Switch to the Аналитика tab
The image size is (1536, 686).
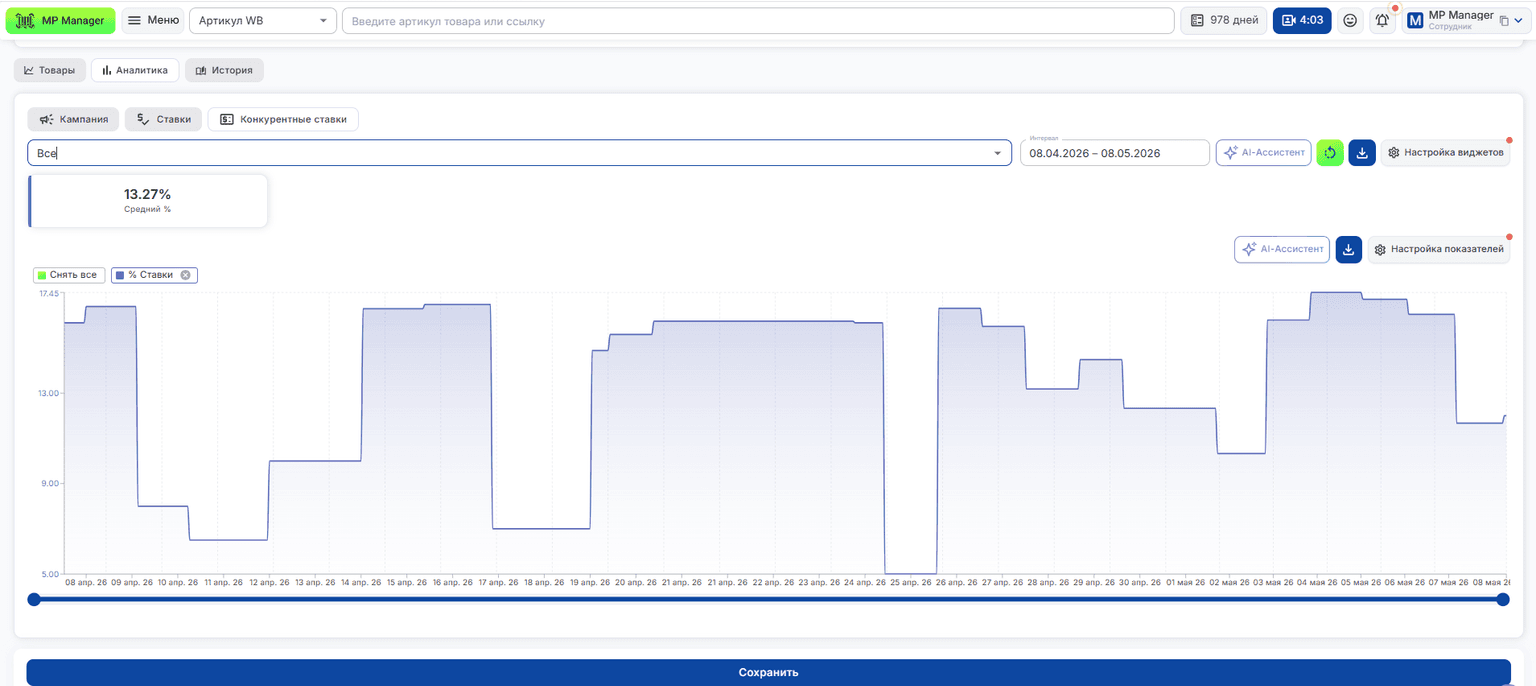(x=135, y=70)
